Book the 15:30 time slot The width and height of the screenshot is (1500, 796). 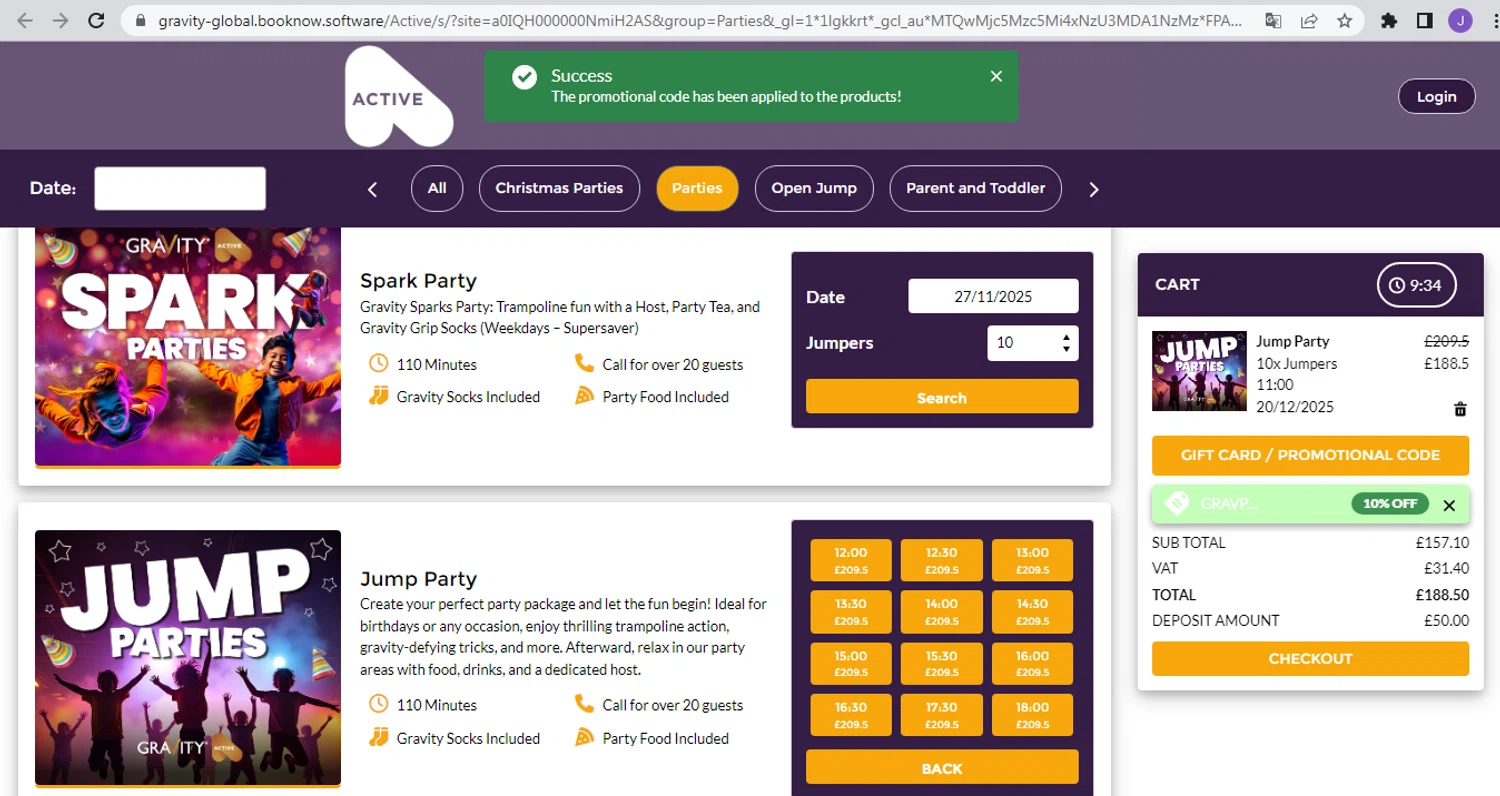pyautogui.click(x=941, y=663)
